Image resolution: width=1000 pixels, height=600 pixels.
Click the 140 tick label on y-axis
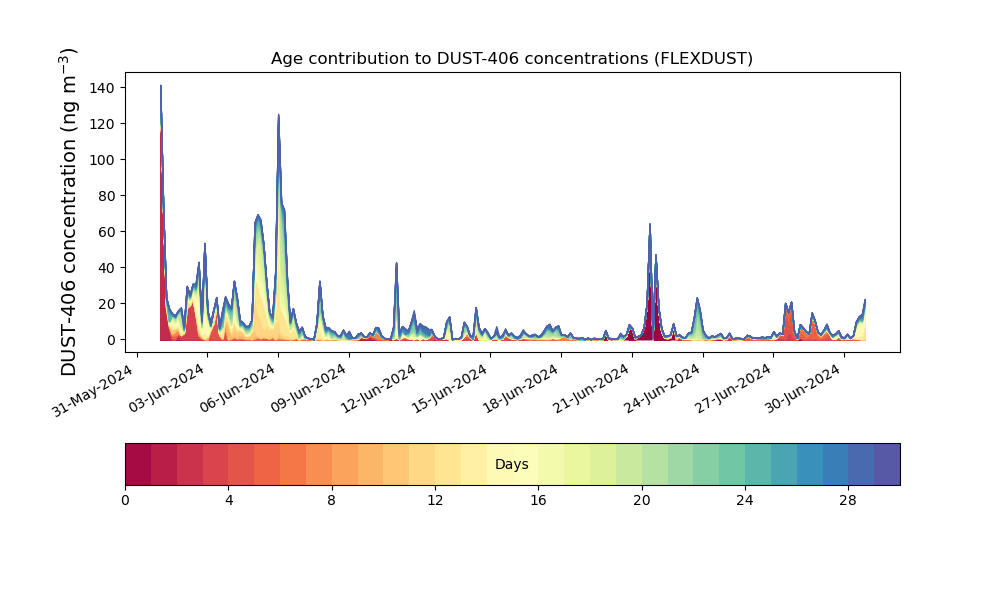102,88
